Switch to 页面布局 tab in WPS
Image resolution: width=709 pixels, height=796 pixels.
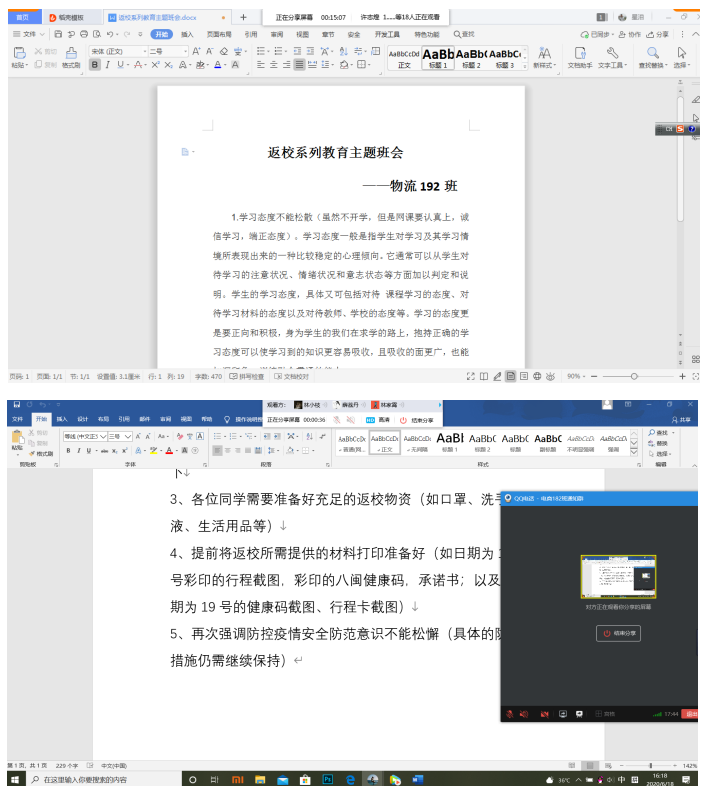[219, 34]
